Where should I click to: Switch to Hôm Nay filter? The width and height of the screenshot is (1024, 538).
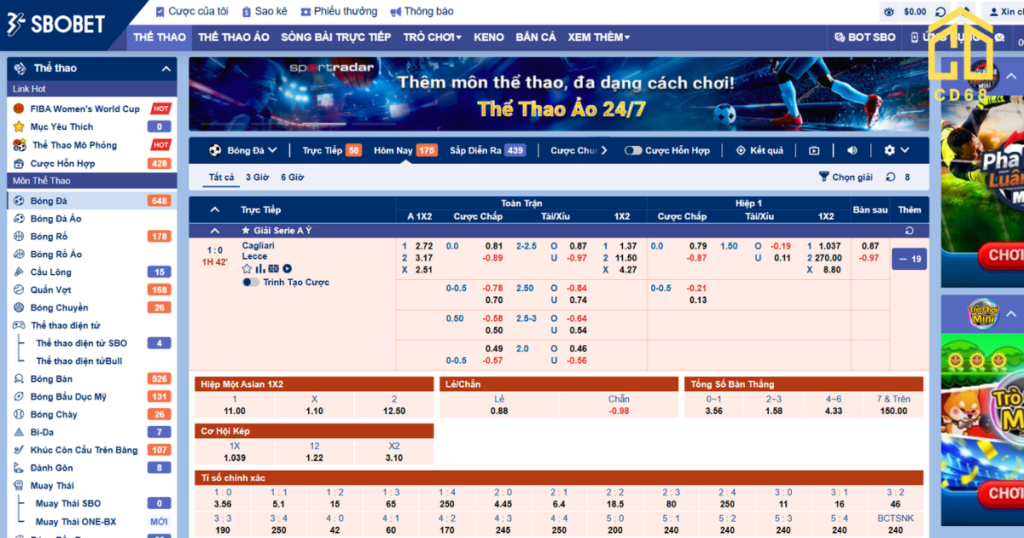[x=405, y=150]
